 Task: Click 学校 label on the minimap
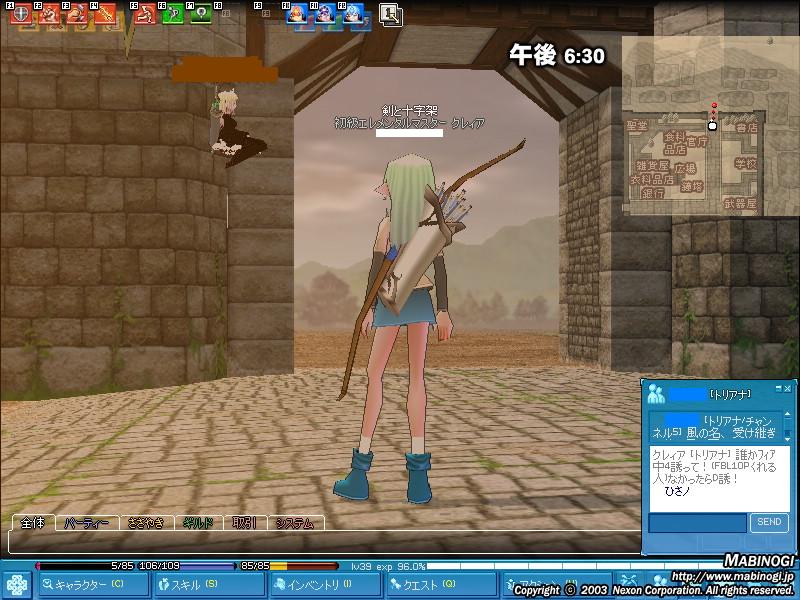pos(745,164)
